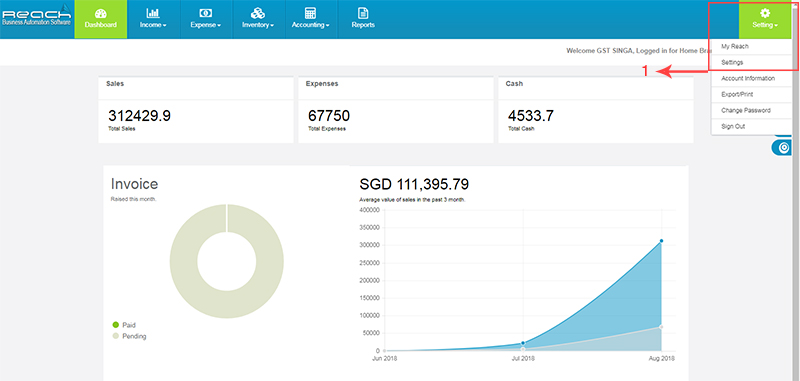This screenshot has width=800, height=381.
Task: Click the green Paid legend dot
Action: tap(115, 325)
